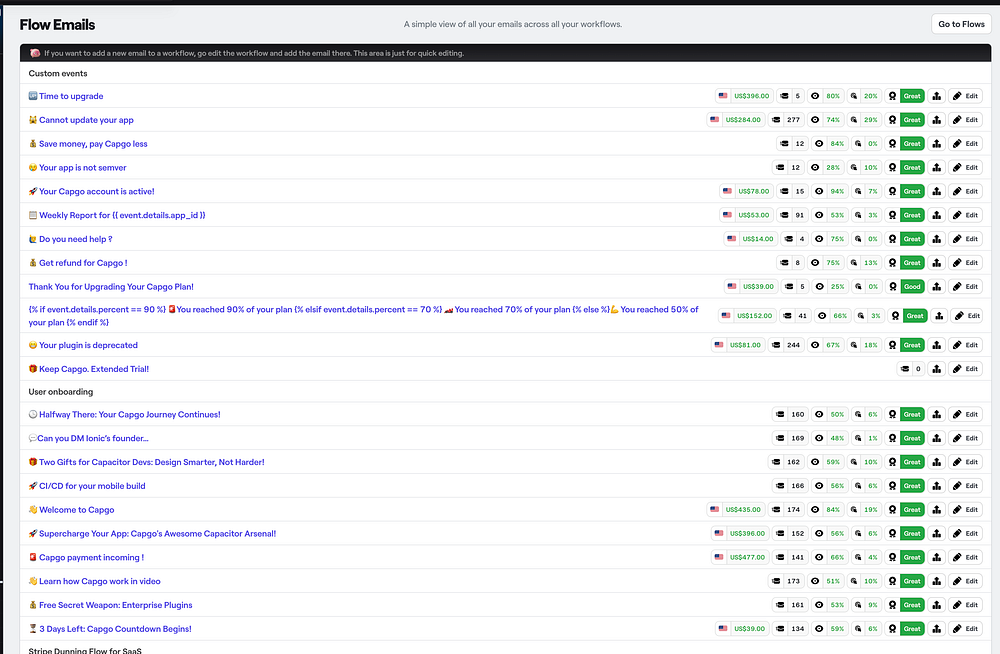The image size is (1000, 654).
Task: Open 'Halfway There: Your Capgo Journey Continues!'
Action: 129,415
